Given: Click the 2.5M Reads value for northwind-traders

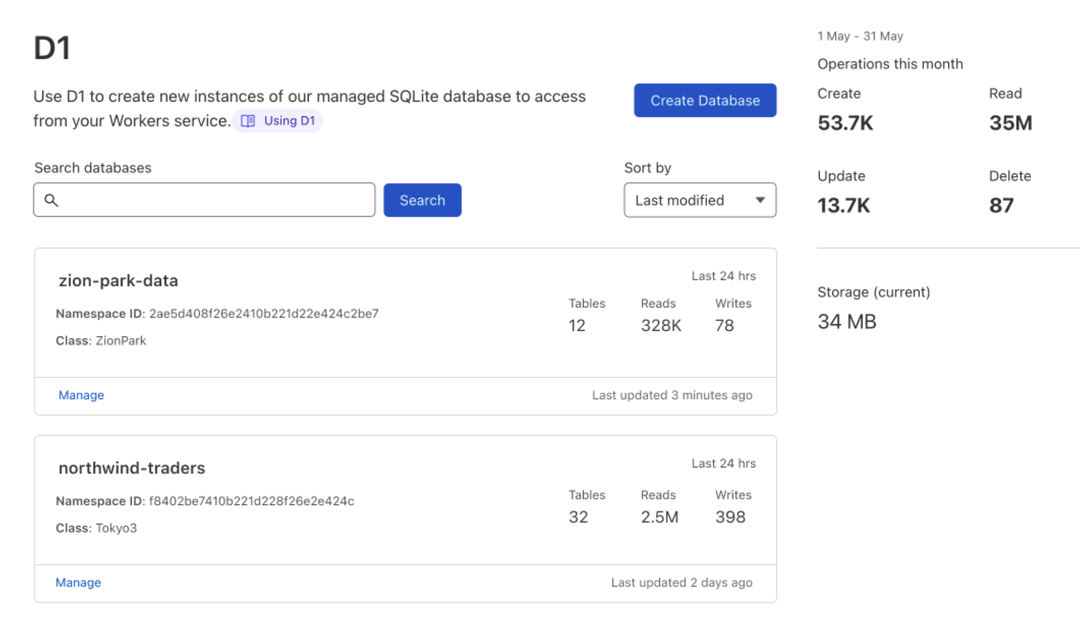Looking at the screenshot, I should pos(659,517).
